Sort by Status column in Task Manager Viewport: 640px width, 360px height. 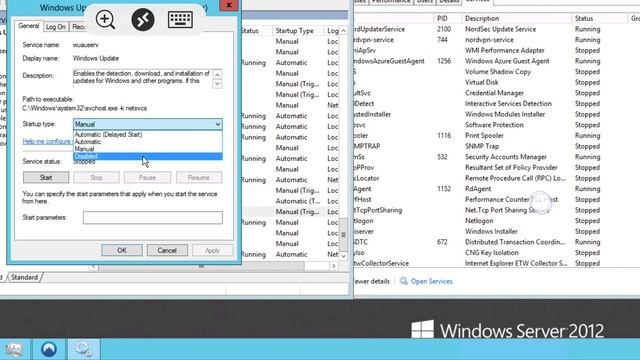pyautogui.click(x=584, y=18)
